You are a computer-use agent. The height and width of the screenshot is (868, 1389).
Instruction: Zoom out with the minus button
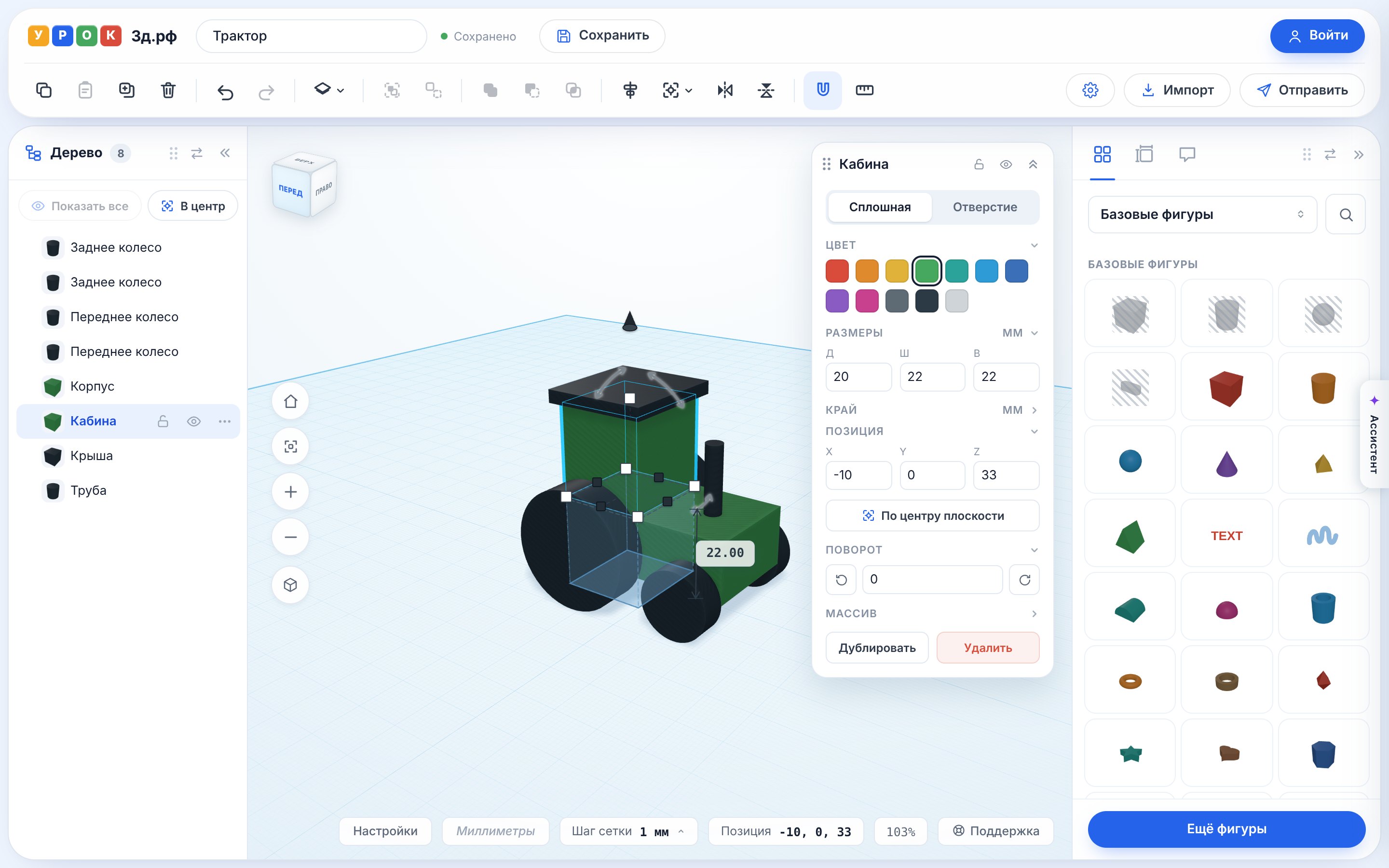(290, 537)
